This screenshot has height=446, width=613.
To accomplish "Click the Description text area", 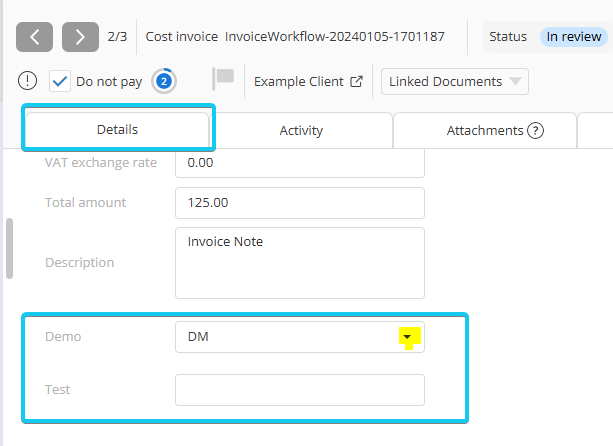I will pyautogui.click(x=300, y=263).
